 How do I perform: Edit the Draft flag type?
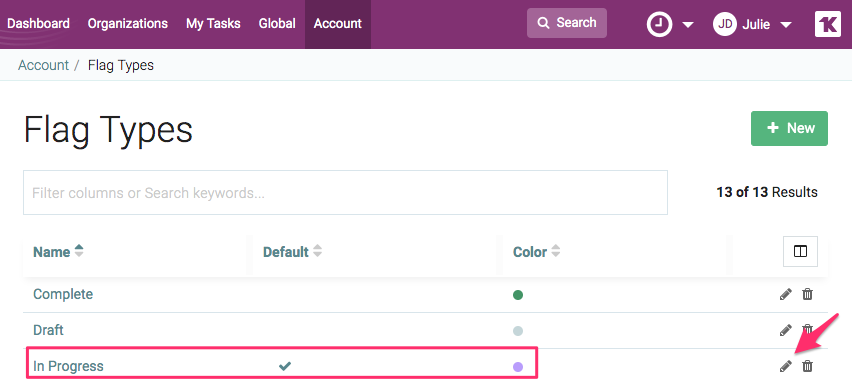point(785,330)
